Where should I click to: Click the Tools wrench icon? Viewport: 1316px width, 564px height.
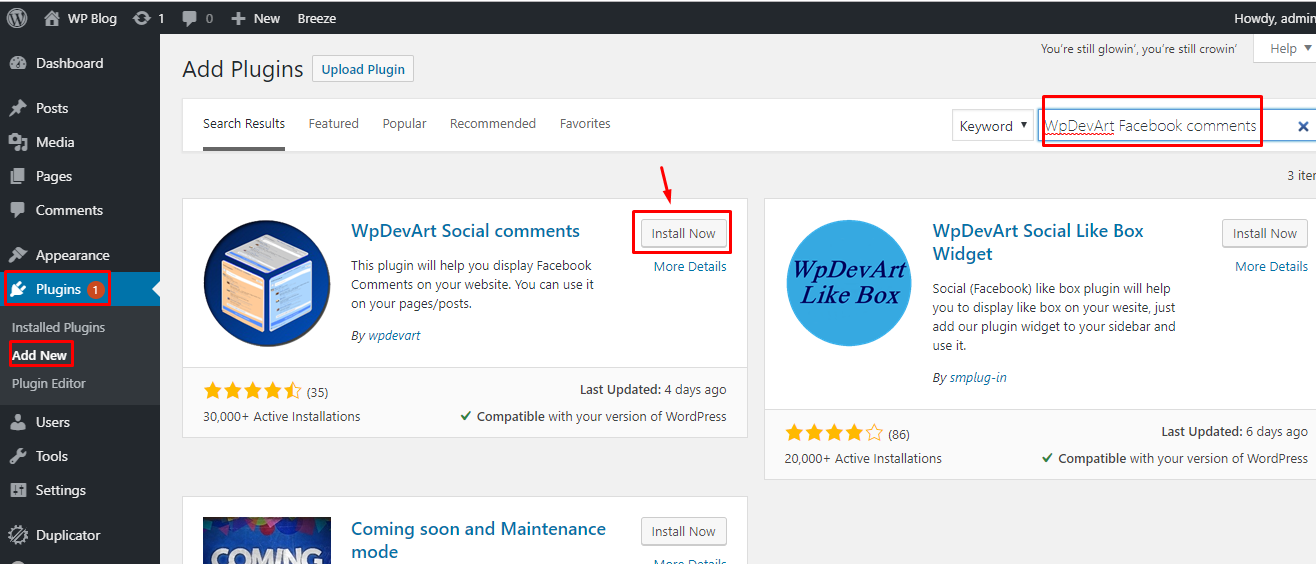click(18, 456)
